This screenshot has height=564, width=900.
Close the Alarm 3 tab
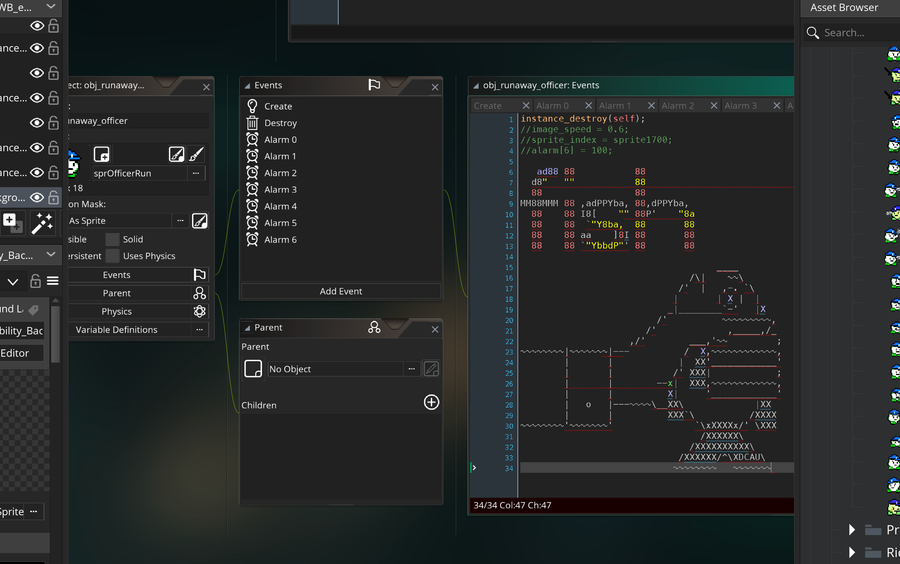pyautogui.click(x=777, y=106)
